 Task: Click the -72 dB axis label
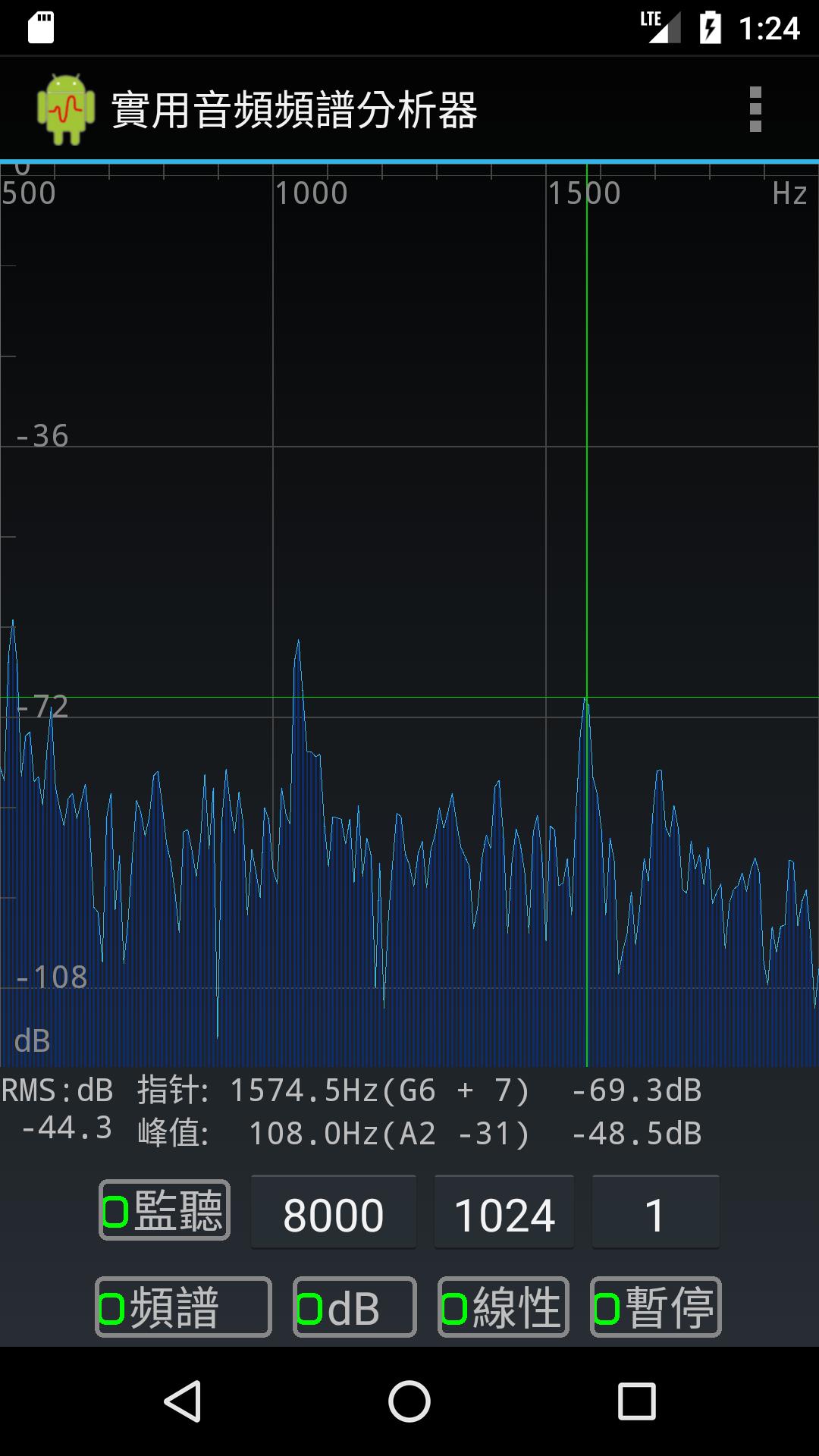42,706
